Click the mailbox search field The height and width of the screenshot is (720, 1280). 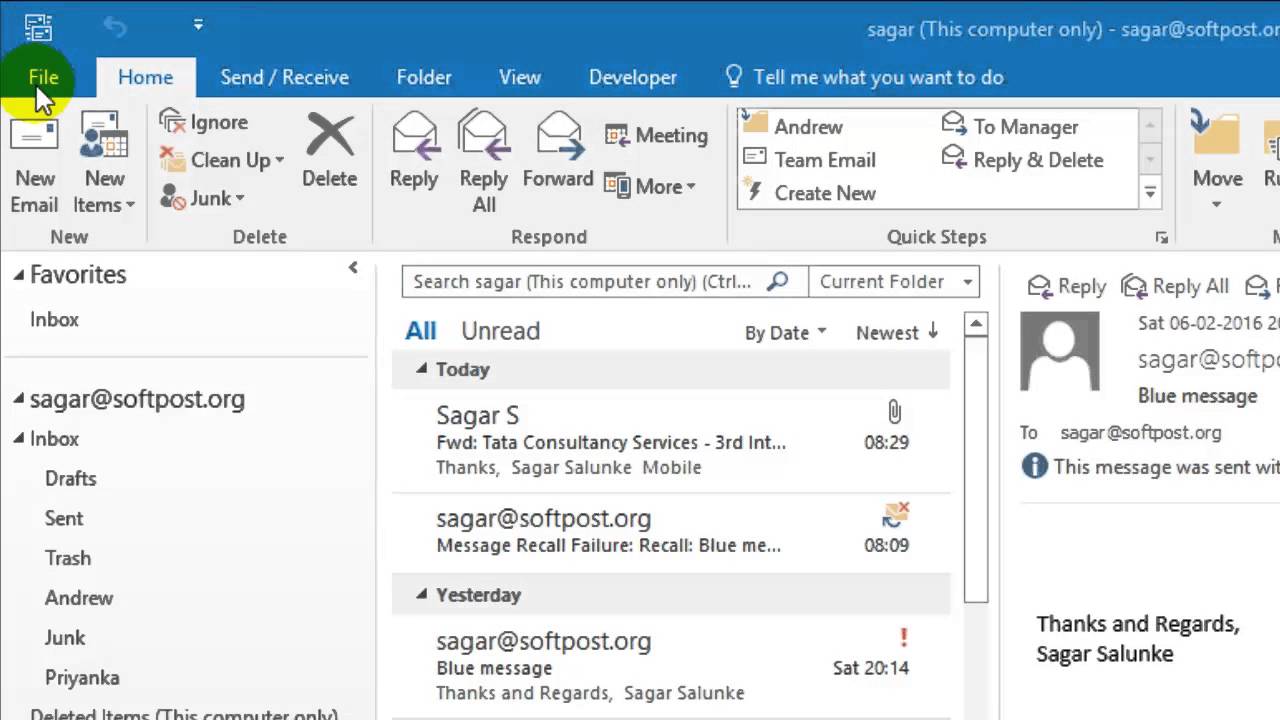(582, 281)
